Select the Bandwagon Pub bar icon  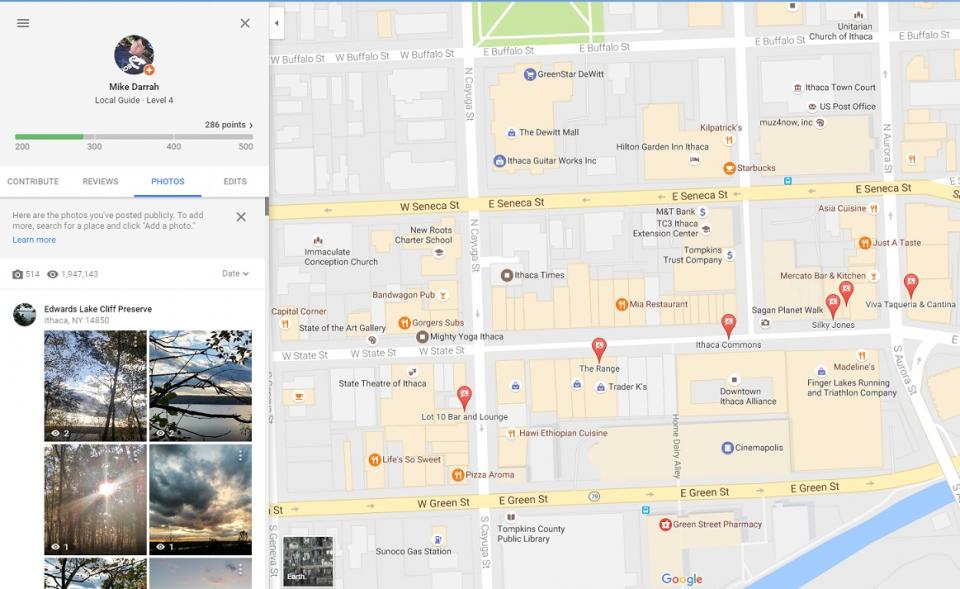coord(443,295)
